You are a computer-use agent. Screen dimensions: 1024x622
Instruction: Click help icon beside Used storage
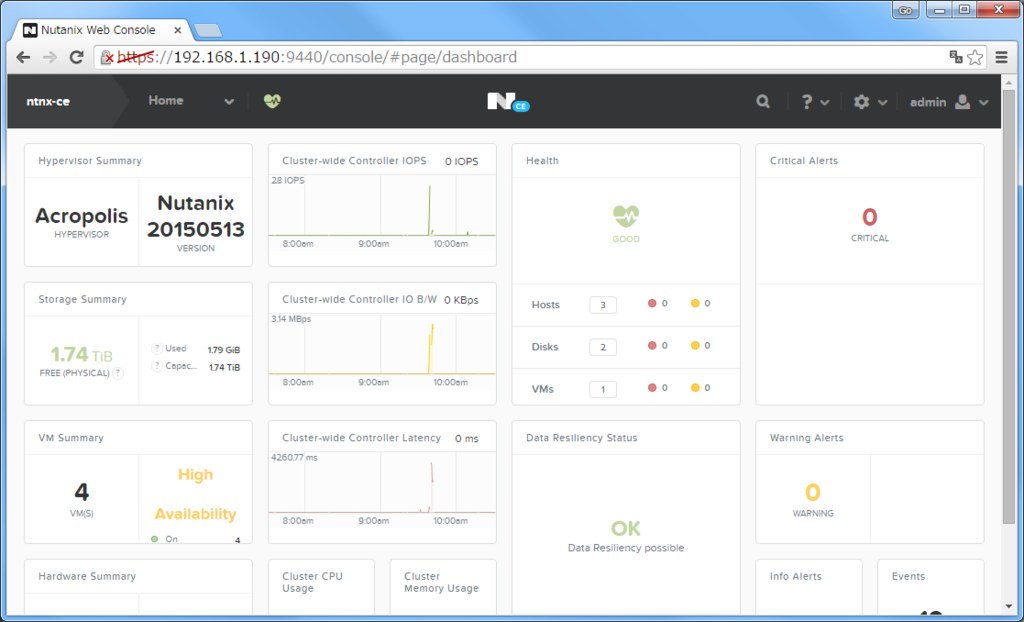pos(157,349)
